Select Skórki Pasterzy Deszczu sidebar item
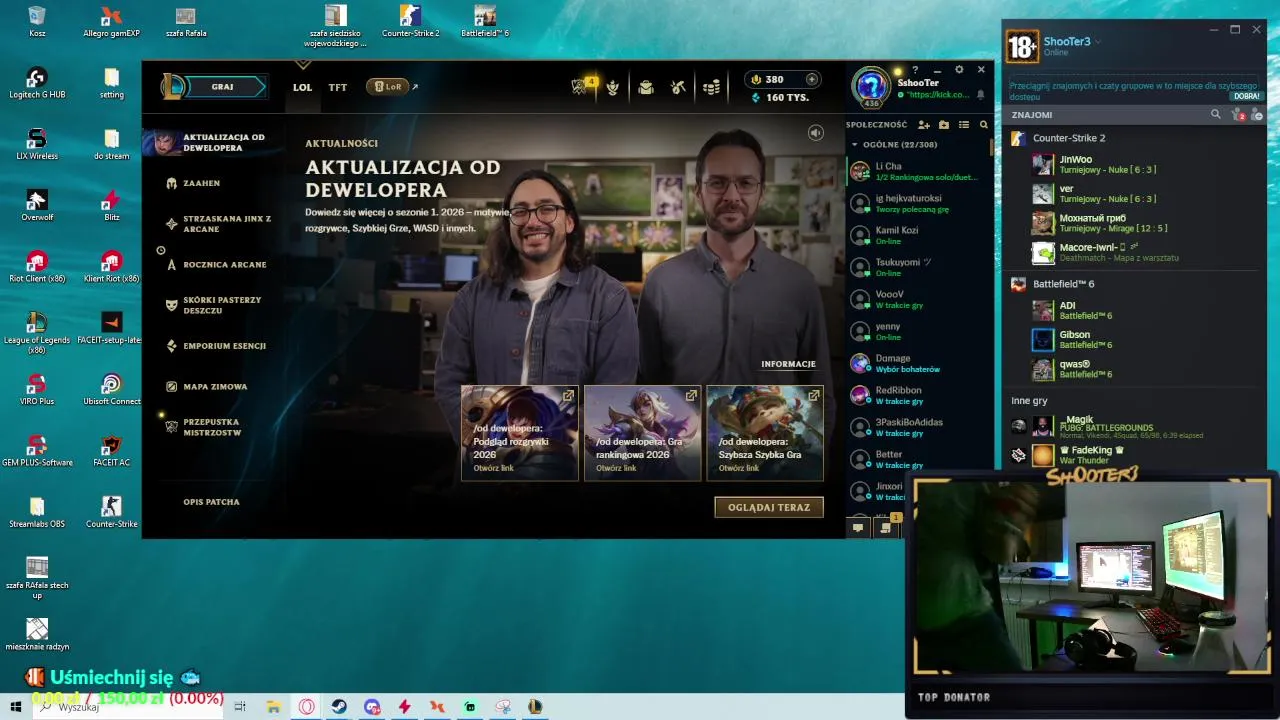 (214, 305)
